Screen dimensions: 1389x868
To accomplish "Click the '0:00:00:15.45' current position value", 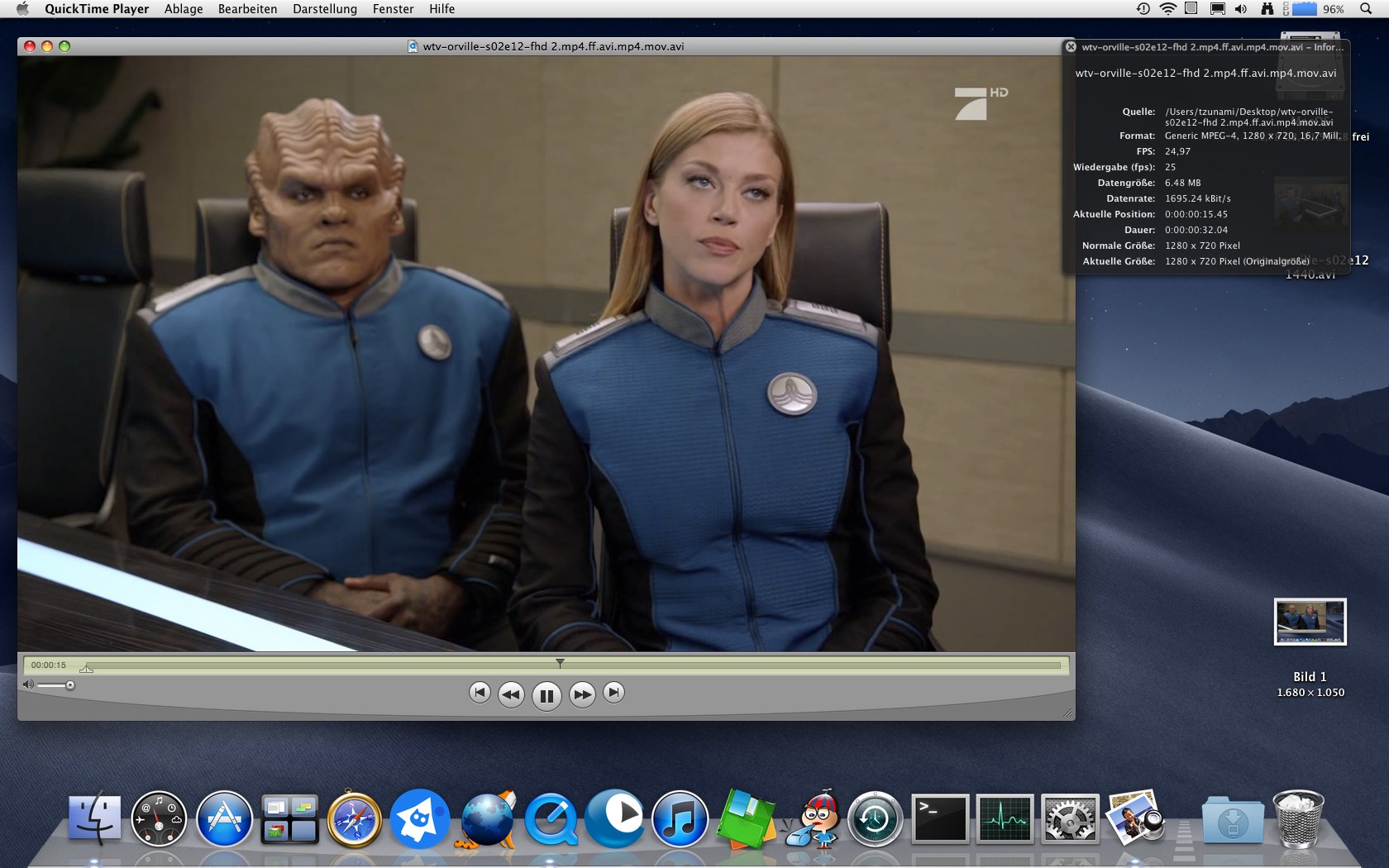I will coord(1196,214).
